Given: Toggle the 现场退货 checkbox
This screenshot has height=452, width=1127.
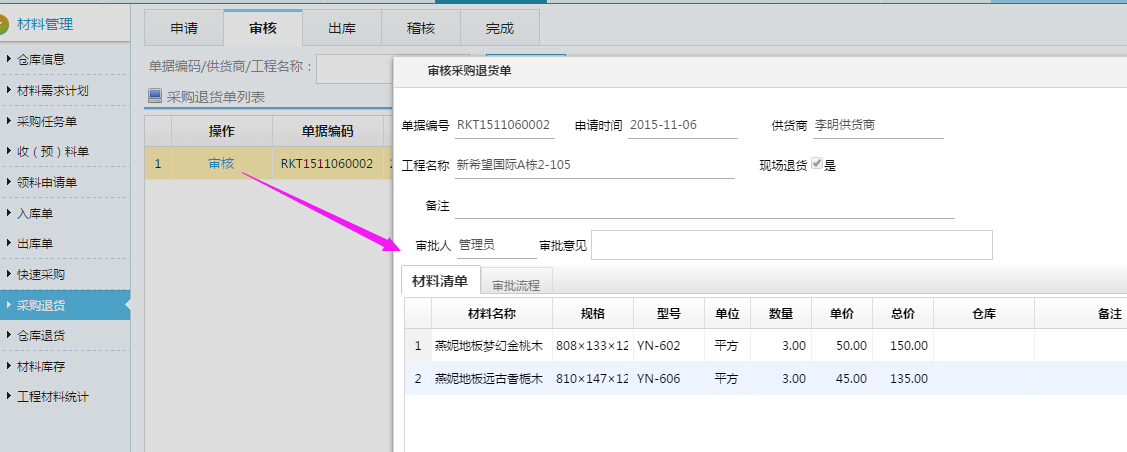Looking at the screenshot, I should [x=816, y=164].
